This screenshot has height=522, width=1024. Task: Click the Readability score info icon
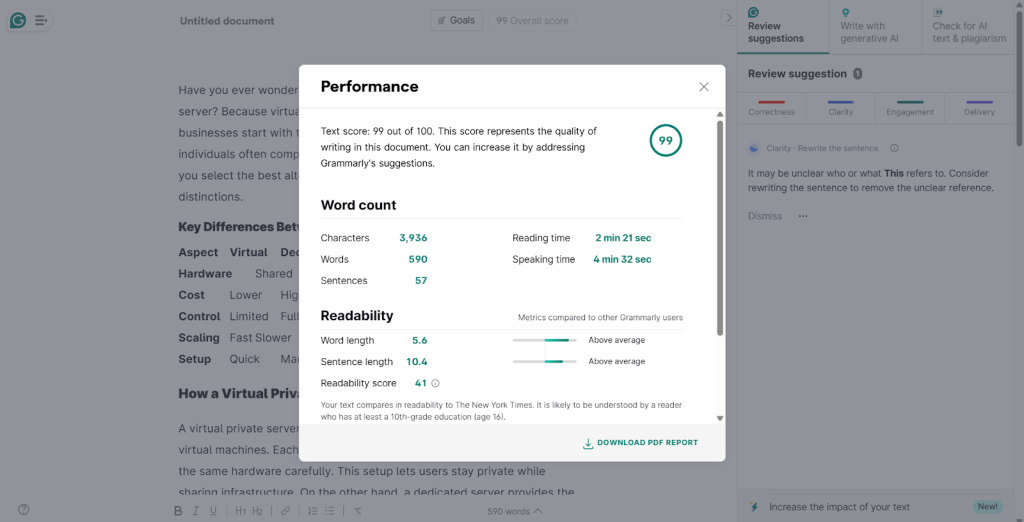(x=435, y=383)
